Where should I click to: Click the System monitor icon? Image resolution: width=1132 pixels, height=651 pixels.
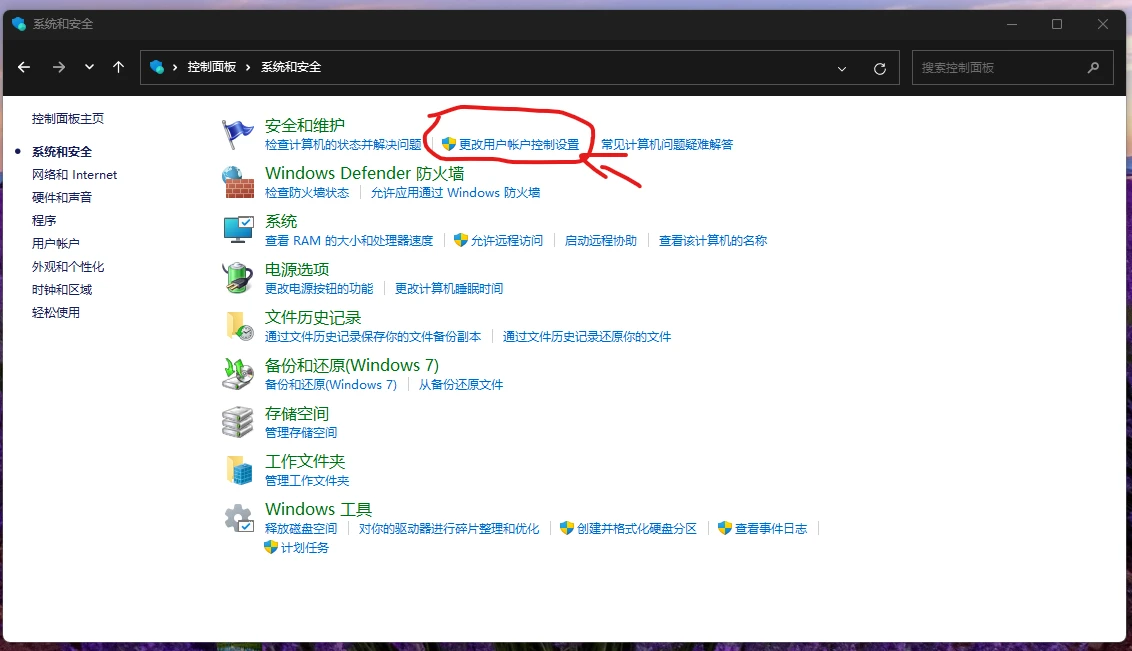(x=238, y=229)
